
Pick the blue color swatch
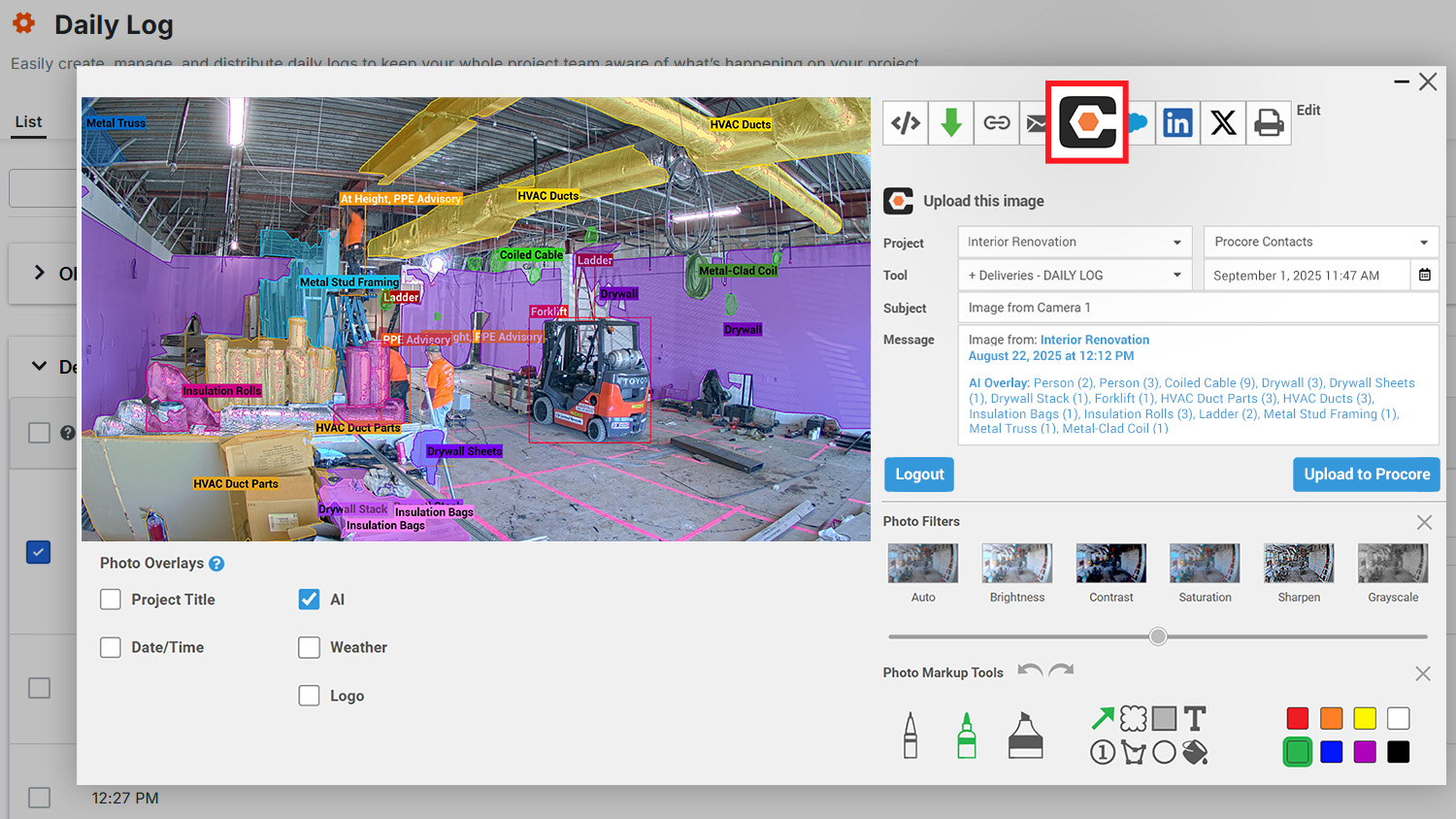coord(1332,752)
